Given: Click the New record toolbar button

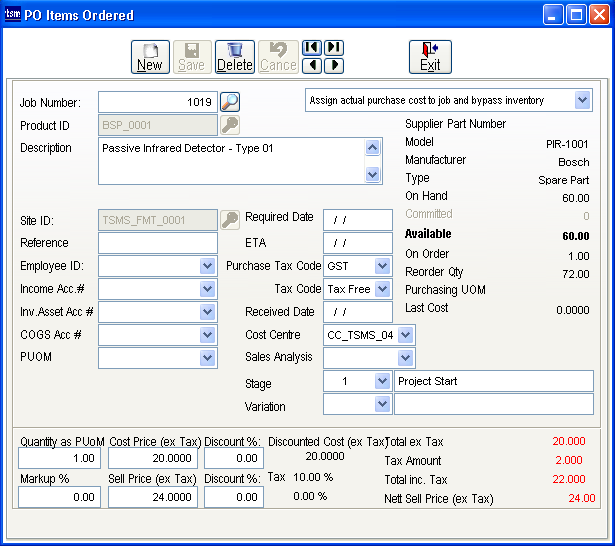Looking at the screenshot, I should pyautogui.click(x=150, y=57).
